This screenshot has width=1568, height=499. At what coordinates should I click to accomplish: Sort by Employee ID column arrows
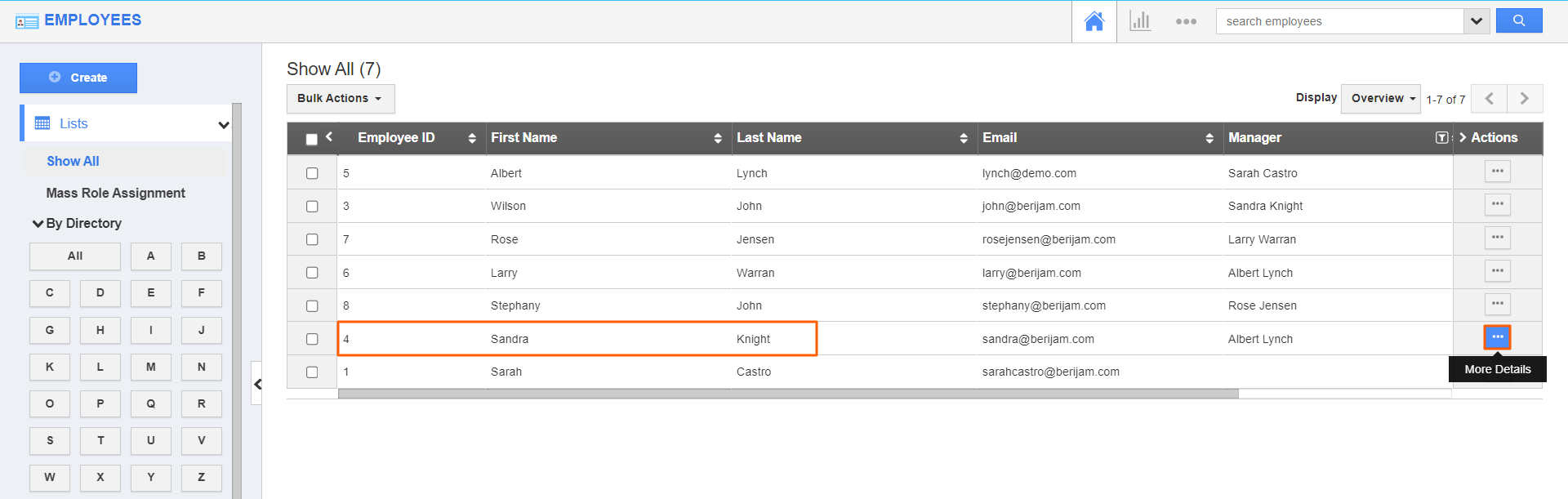tap(471, 138)
